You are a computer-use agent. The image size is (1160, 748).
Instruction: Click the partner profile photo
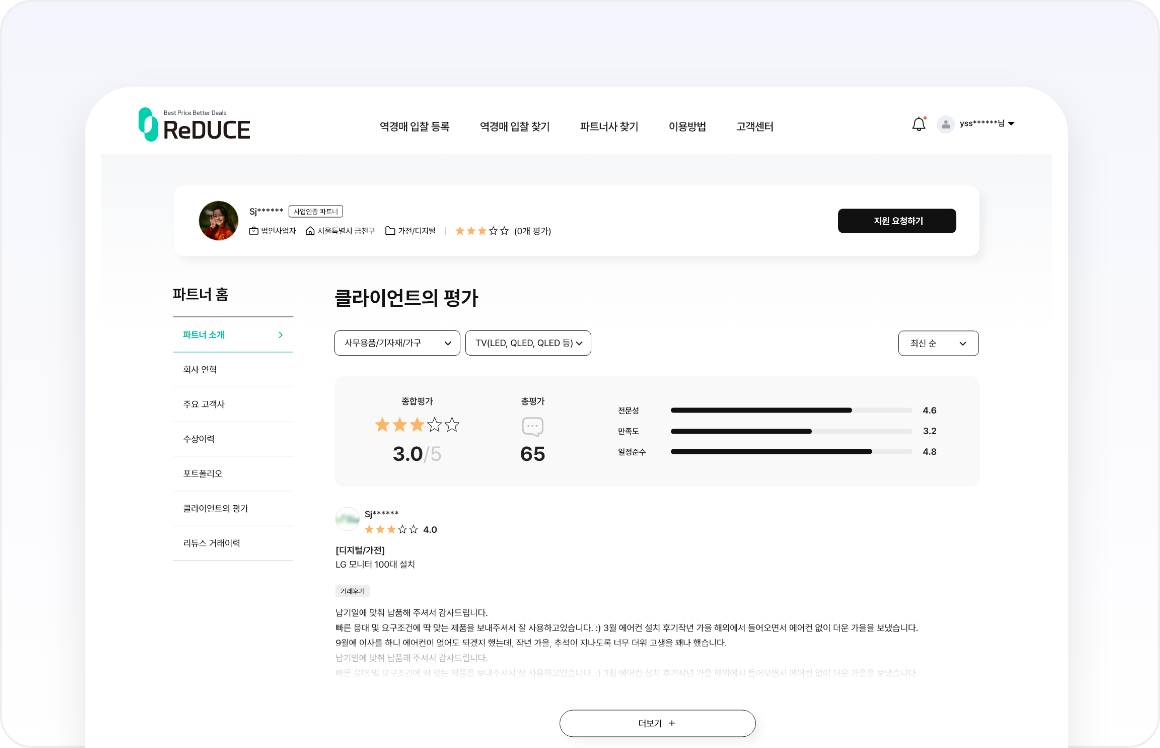218,220
